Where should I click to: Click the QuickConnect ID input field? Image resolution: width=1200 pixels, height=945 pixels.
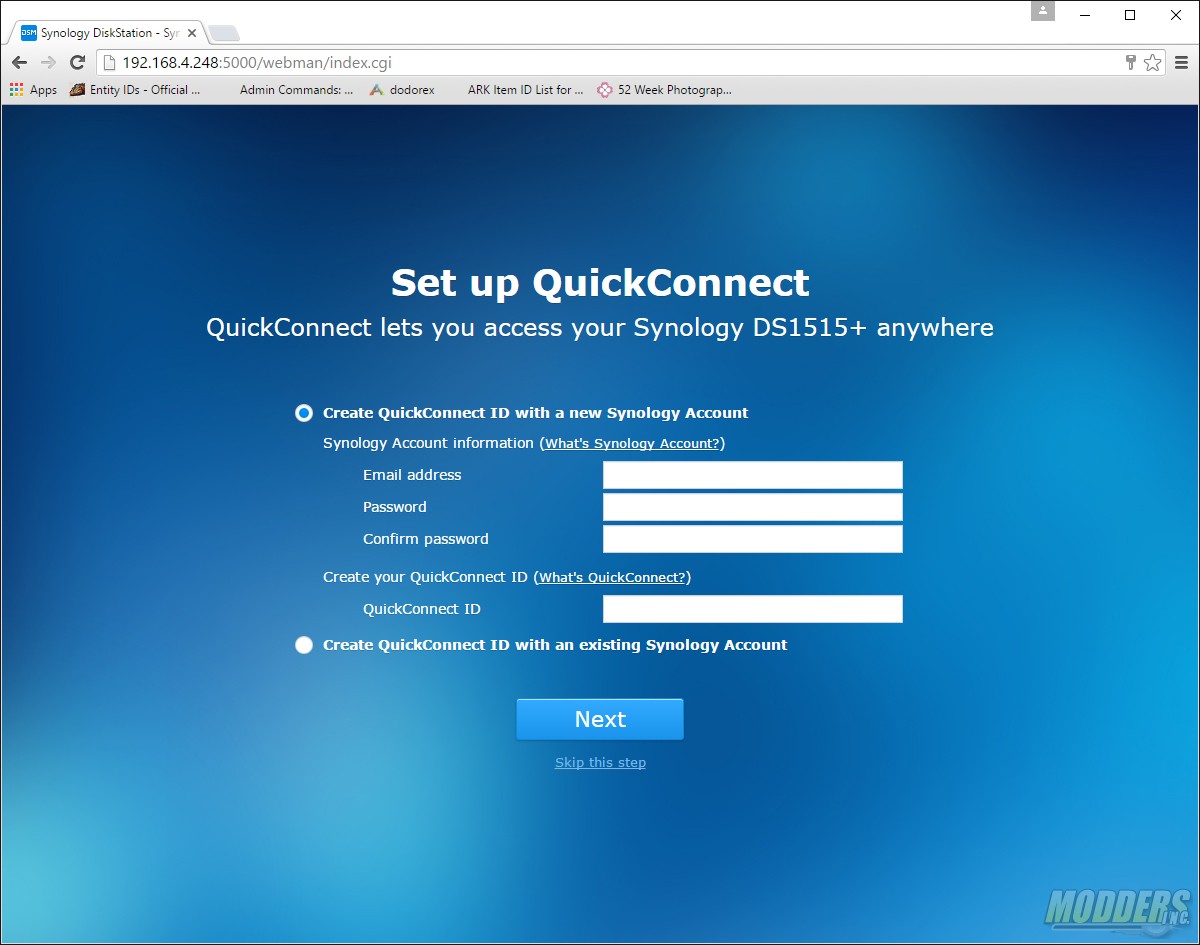753,609
